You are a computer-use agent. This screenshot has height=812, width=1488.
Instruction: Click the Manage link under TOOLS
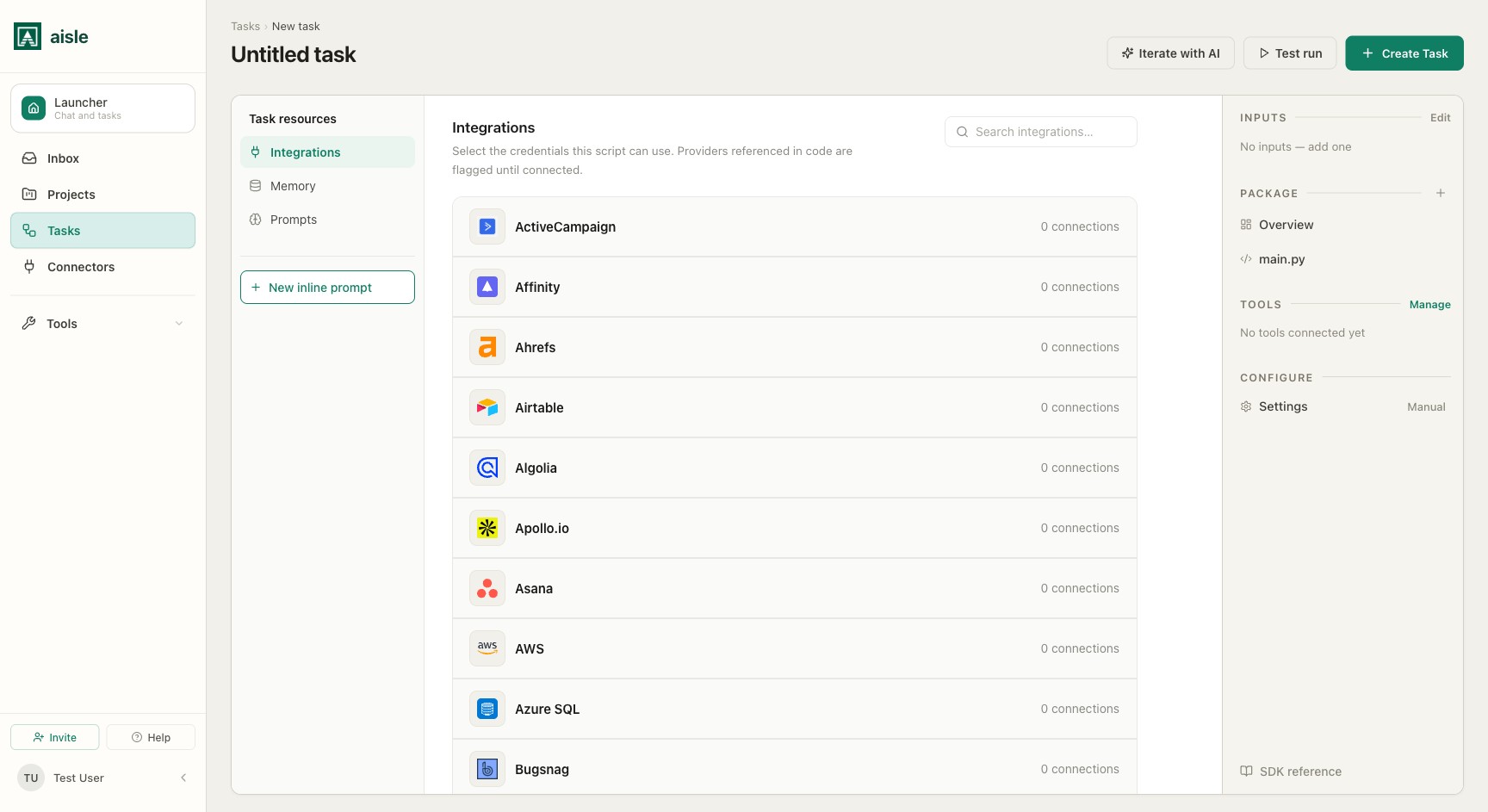coord(1429,305)
